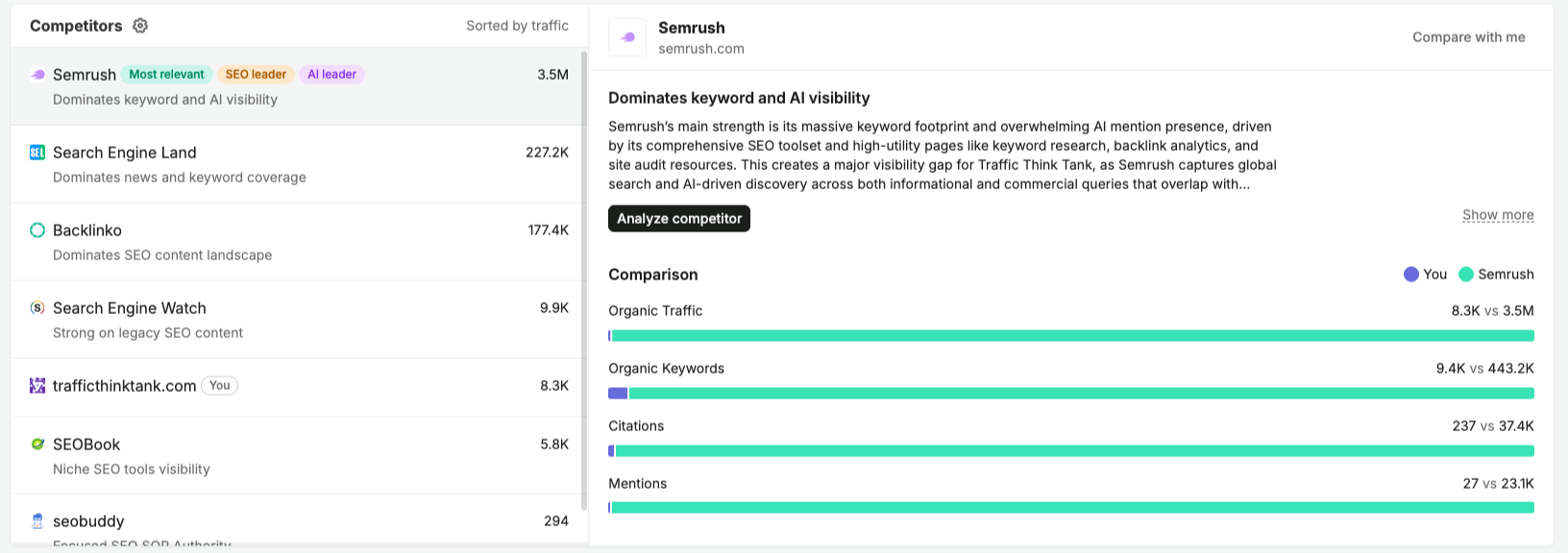Click the Mentions label
The height and width of the screenshot is (553, 1568).
[638, 484]
